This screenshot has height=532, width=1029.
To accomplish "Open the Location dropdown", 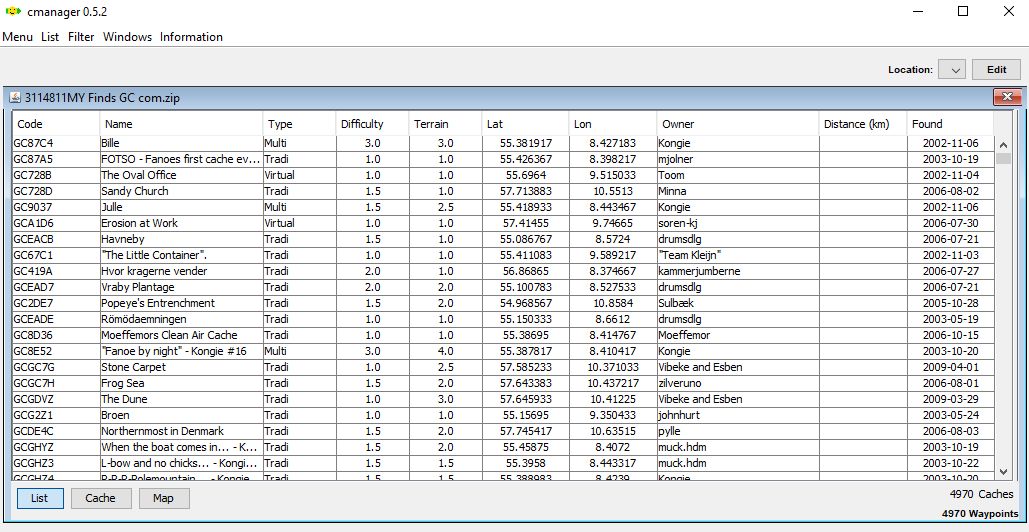I will coord(952,69).
